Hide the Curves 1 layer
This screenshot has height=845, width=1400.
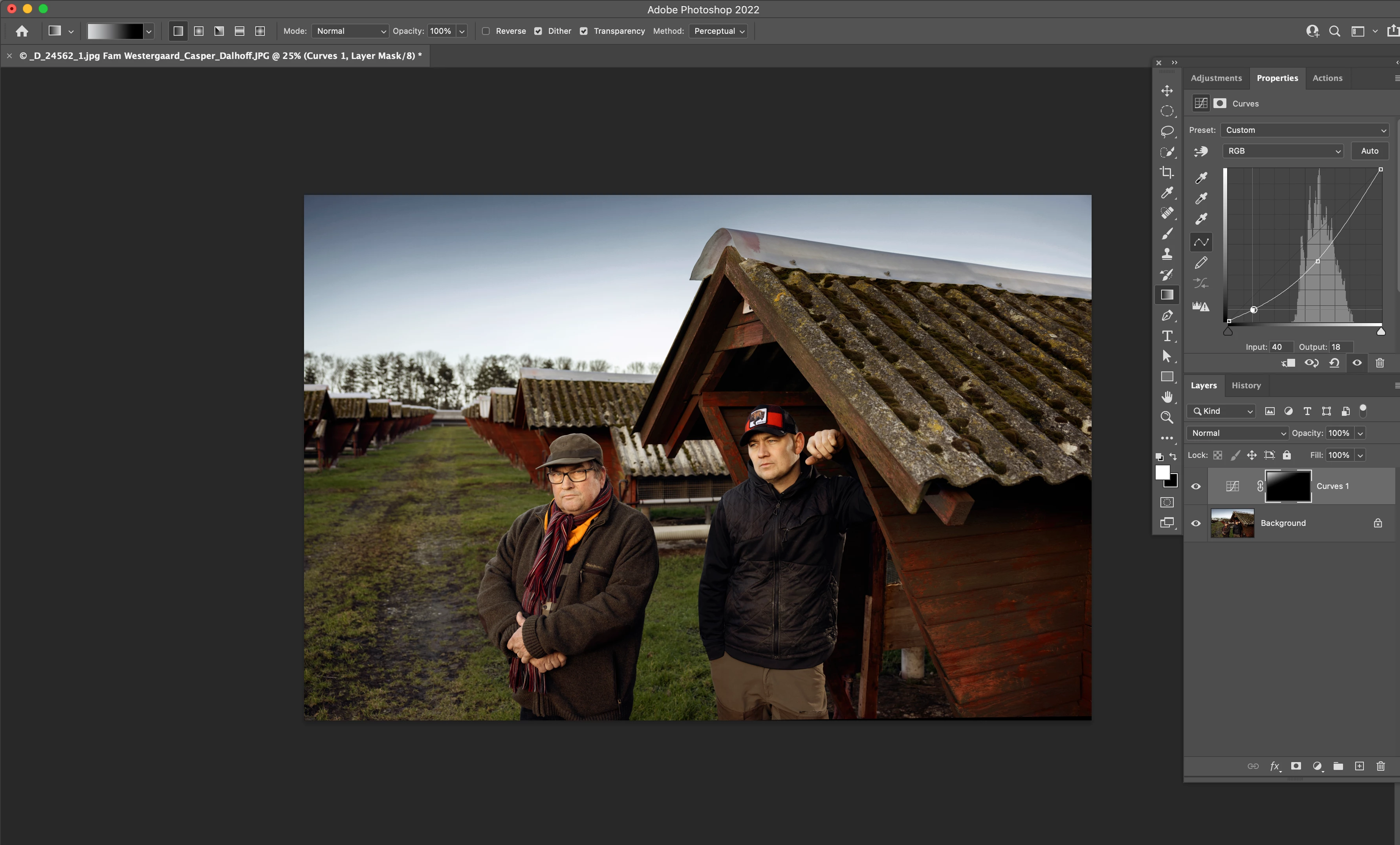click(x=1195, y=486)
